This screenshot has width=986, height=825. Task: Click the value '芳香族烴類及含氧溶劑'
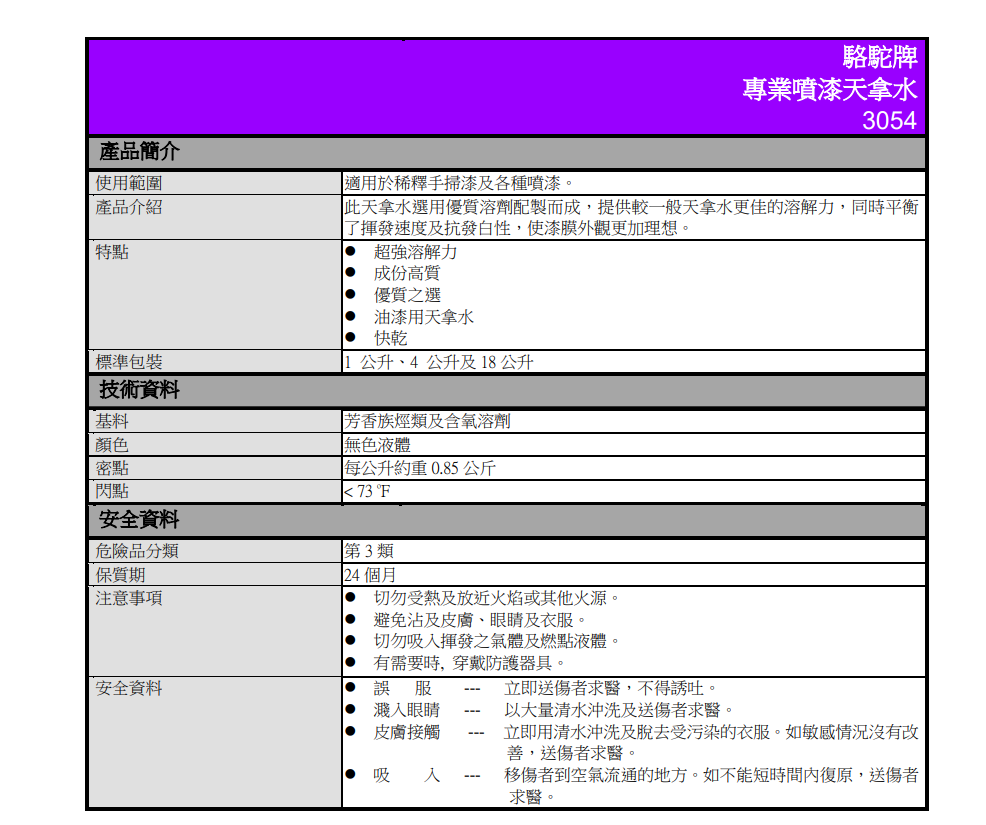pos(427,421)
